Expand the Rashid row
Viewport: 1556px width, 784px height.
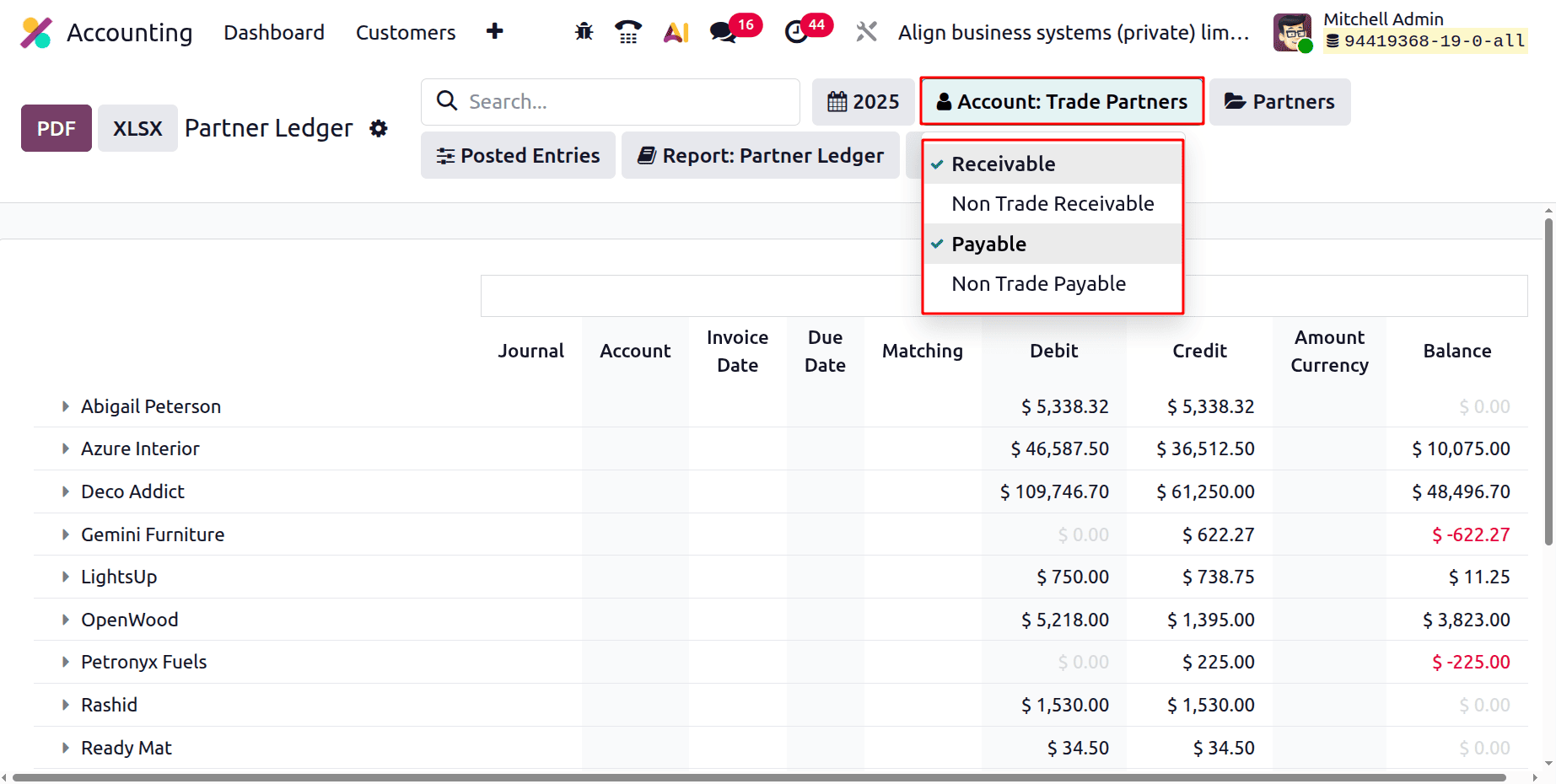(65, 705)
